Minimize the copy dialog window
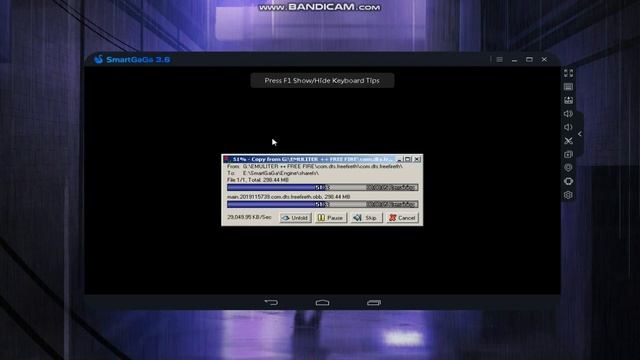 [400, 159]
